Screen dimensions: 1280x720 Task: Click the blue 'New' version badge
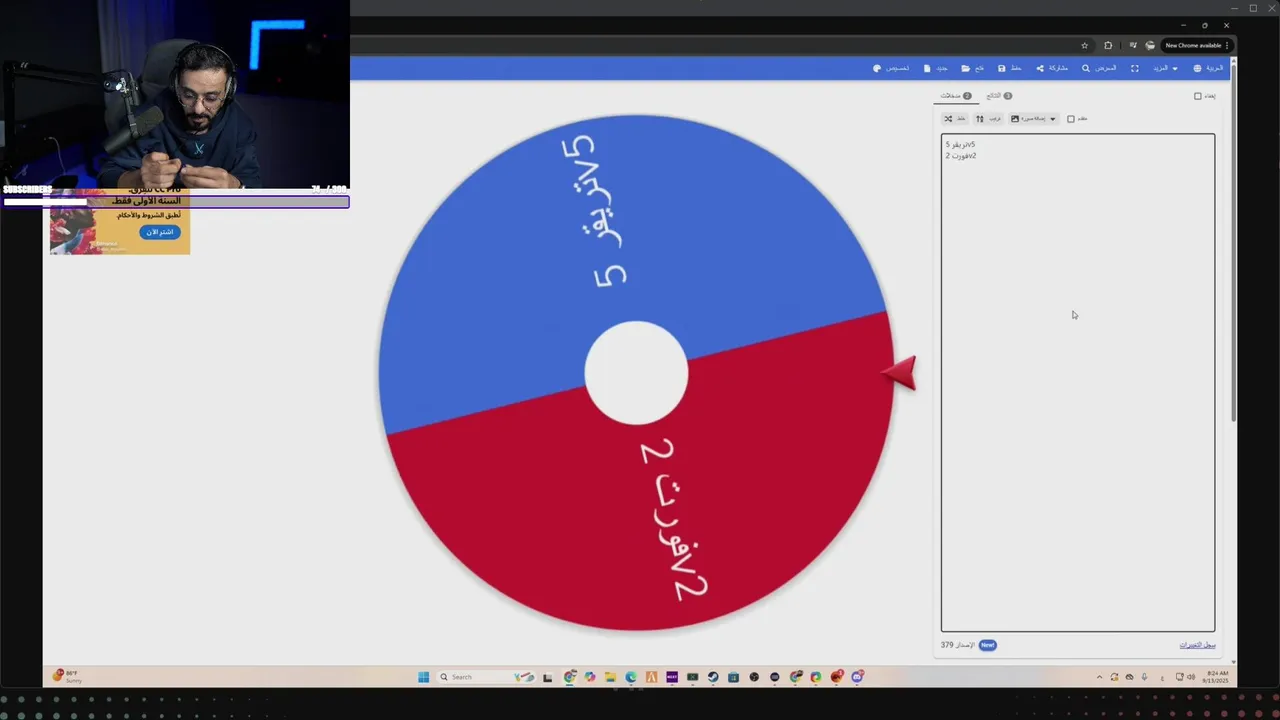tap(987, 645)
